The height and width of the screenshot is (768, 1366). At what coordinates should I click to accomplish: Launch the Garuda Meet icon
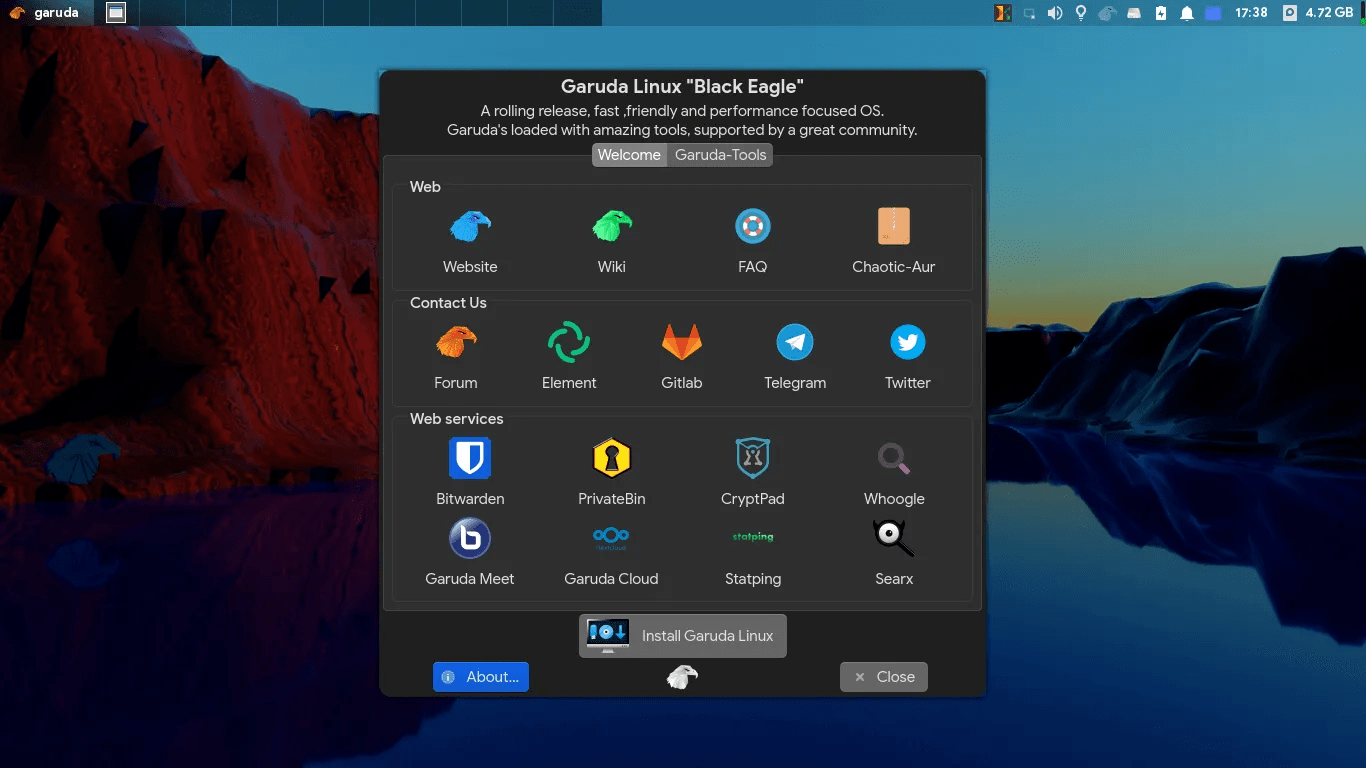click(470, 538)
